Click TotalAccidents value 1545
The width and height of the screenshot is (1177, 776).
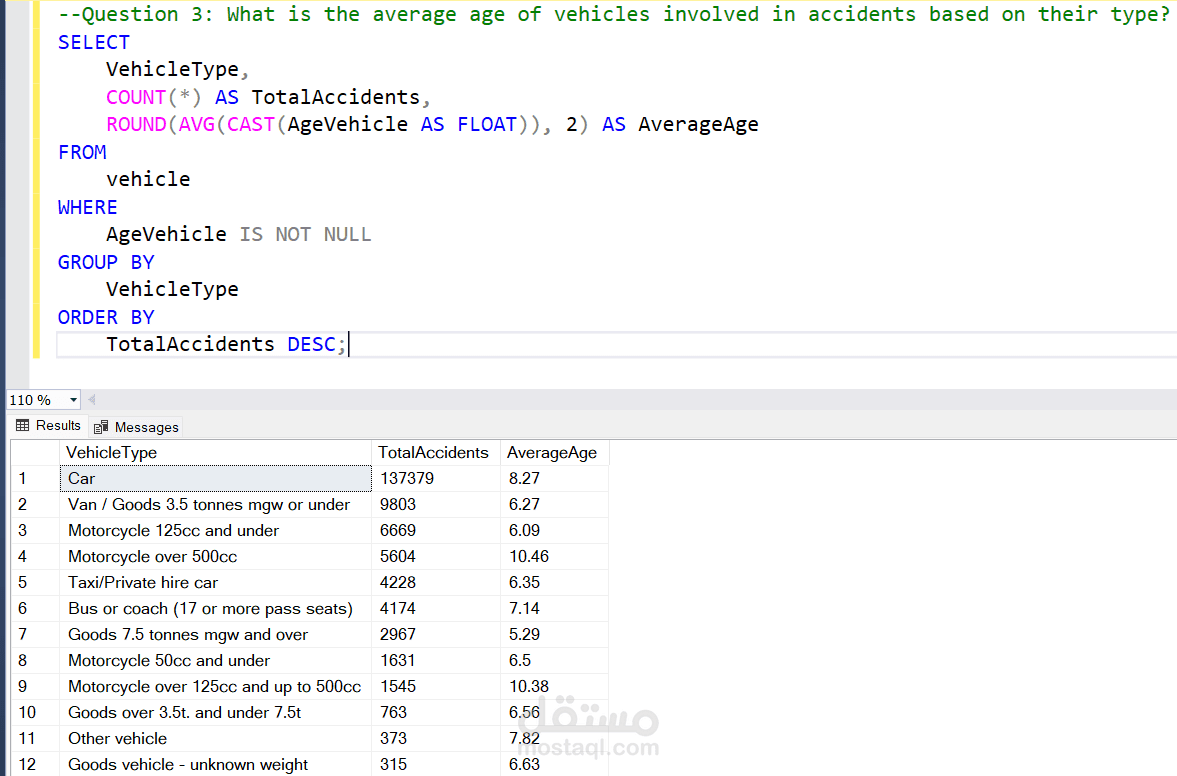[436, 687]
